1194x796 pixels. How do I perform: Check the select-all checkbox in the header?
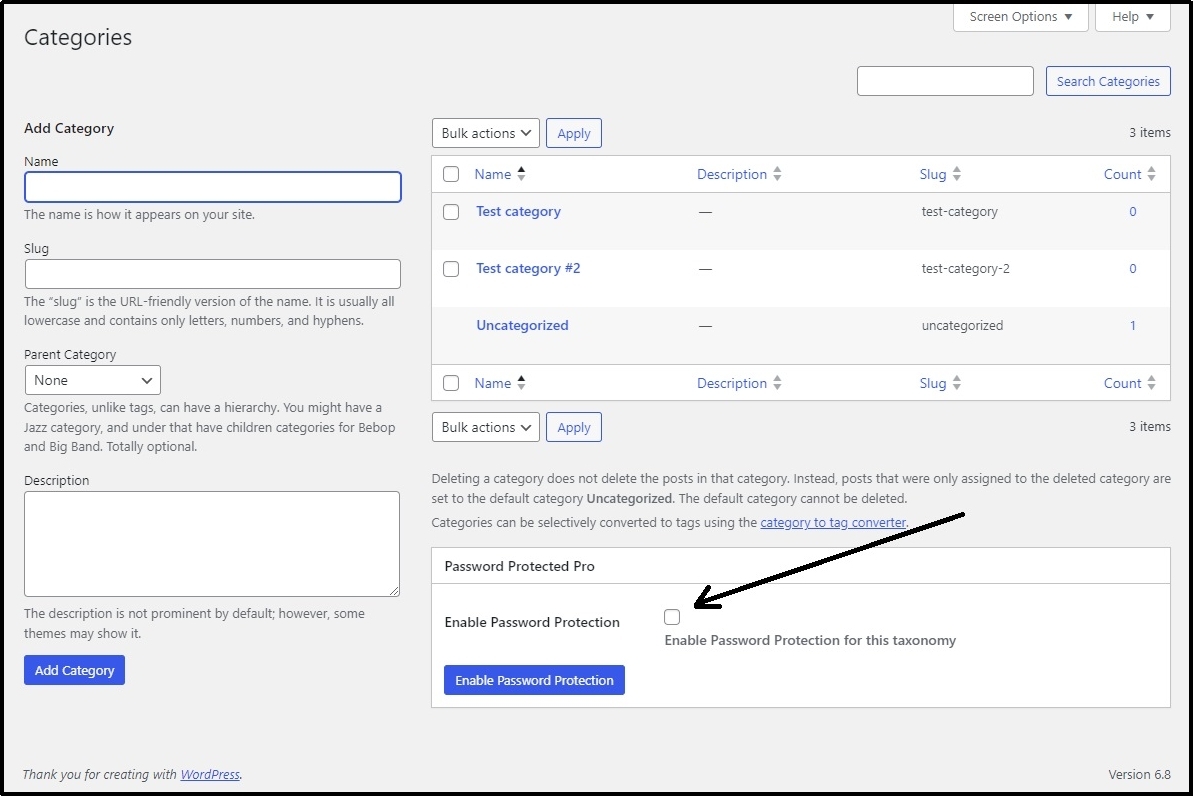451,173
